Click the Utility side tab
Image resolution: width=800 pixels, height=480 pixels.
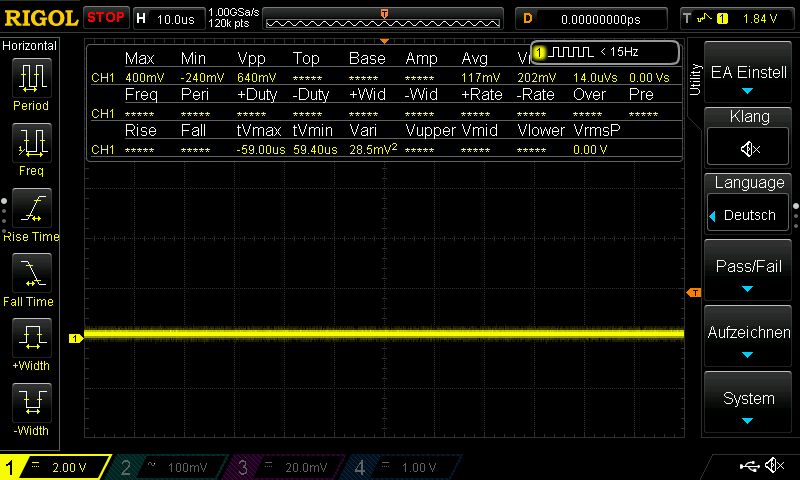pyautogui.click(x=695, y=79)
